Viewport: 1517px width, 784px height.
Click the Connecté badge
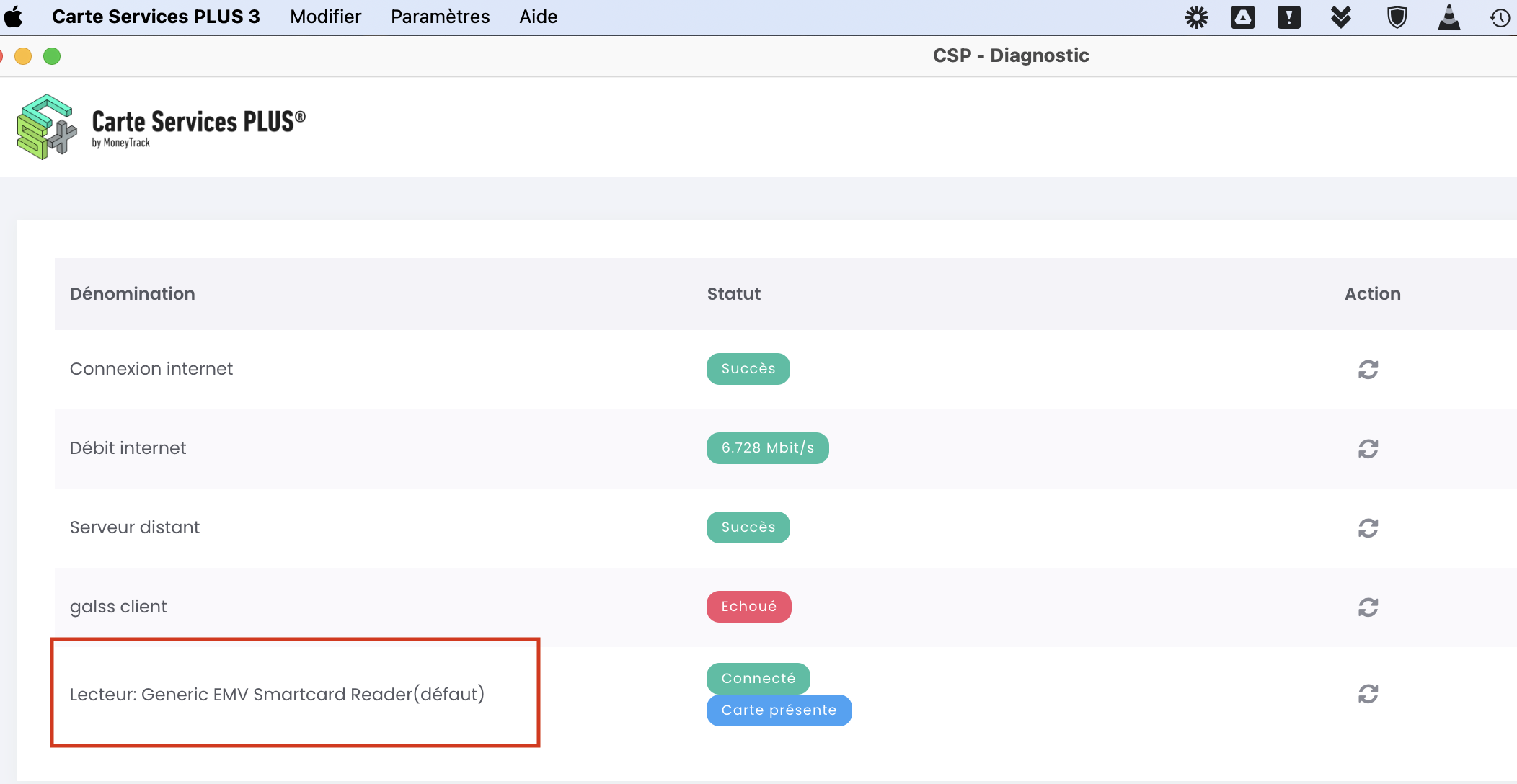(758, 678)
